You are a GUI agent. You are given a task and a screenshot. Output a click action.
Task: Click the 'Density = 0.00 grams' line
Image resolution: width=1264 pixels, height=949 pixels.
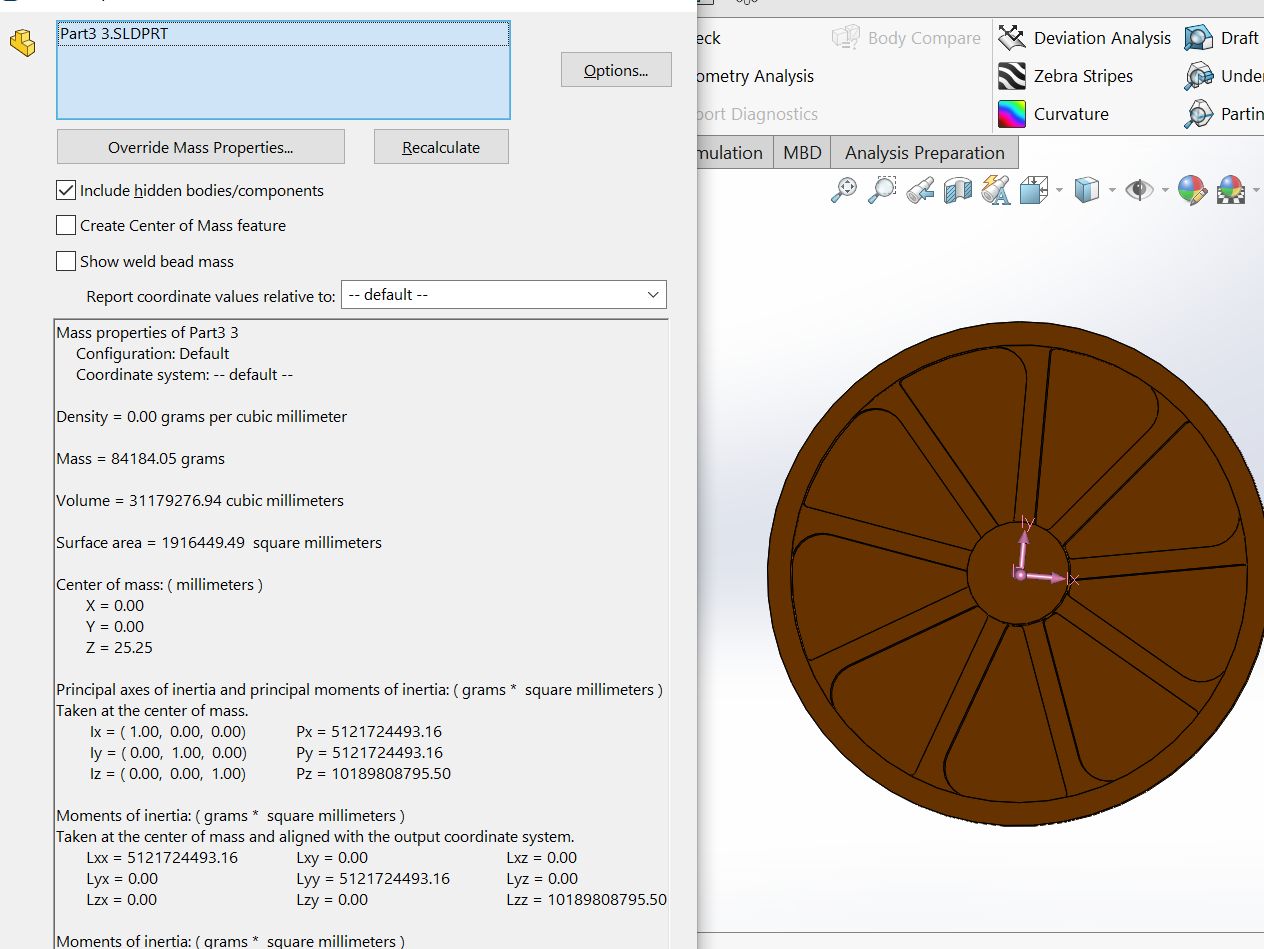(201, 416)
